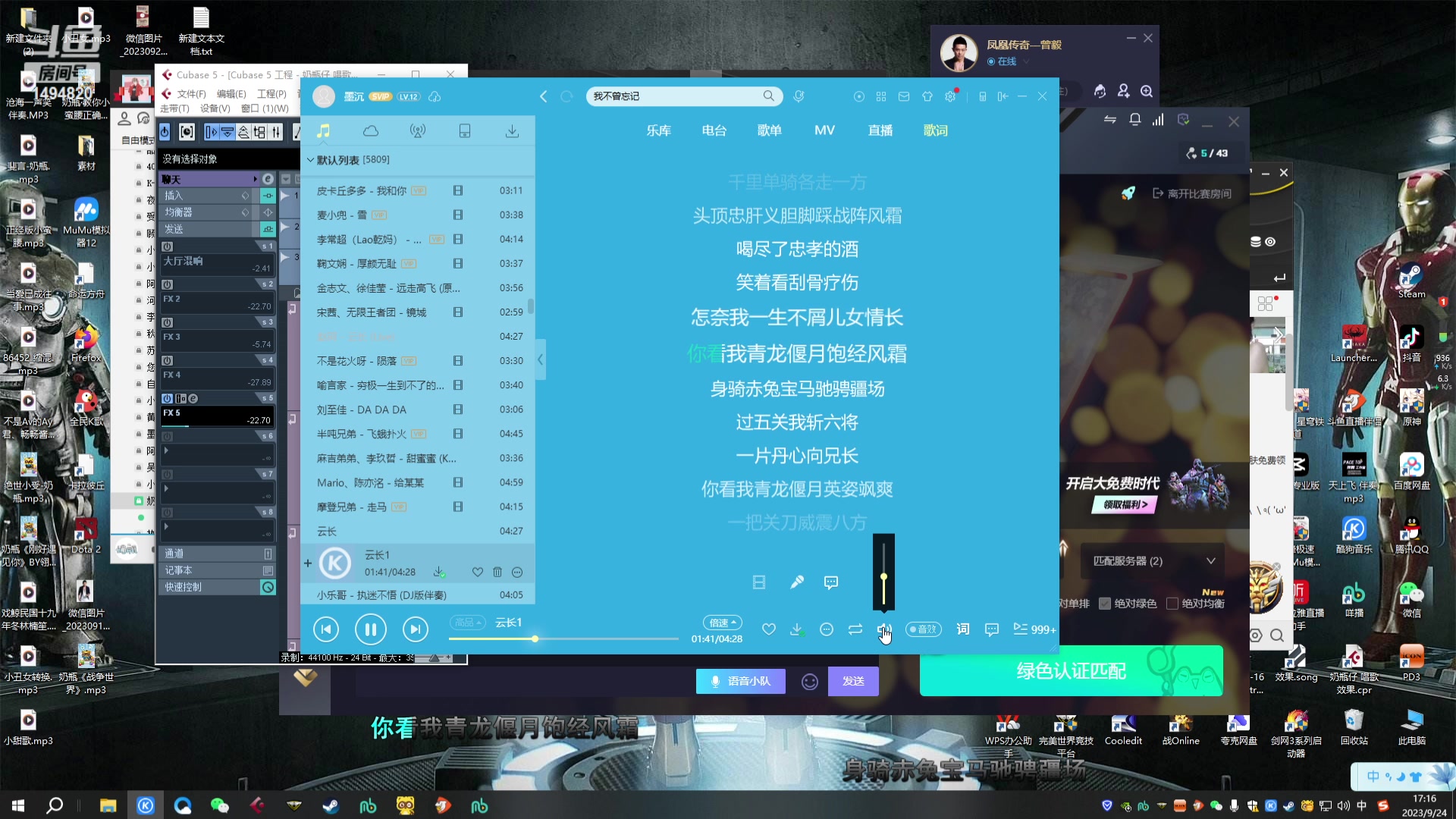Toggle send slot s3 FX 3 power button

[168, 322]
